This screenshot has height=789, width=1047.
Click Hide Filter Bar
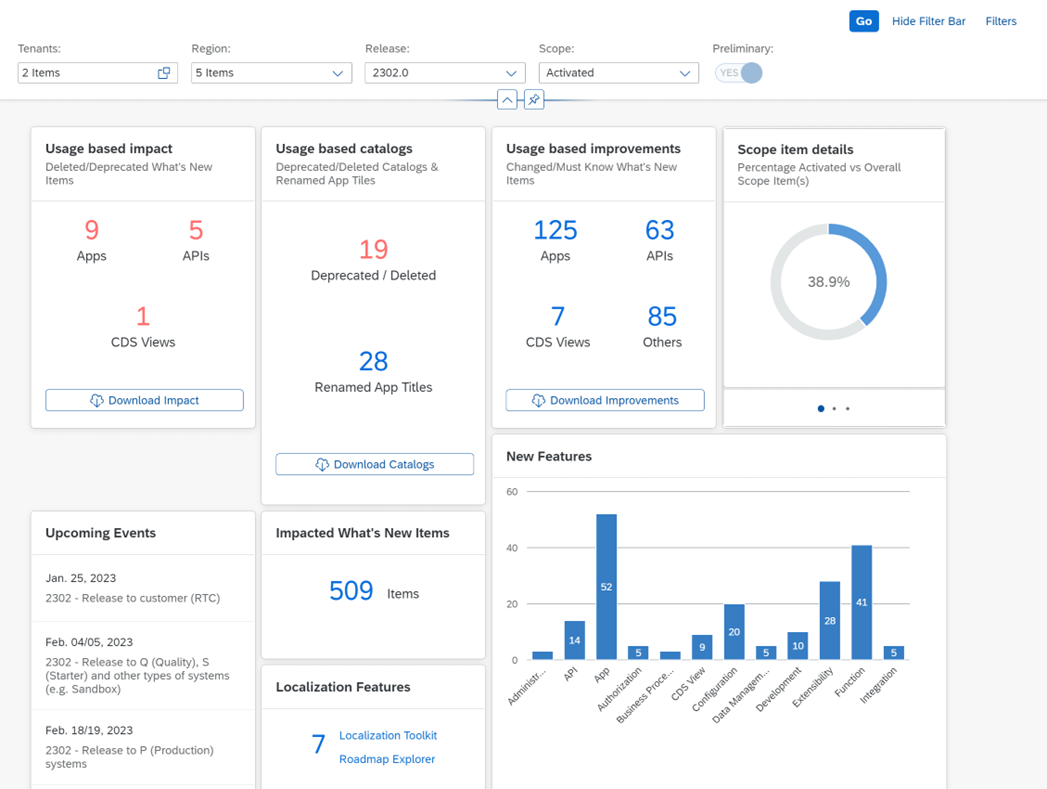pyautogui.click(x=929, y=21)
